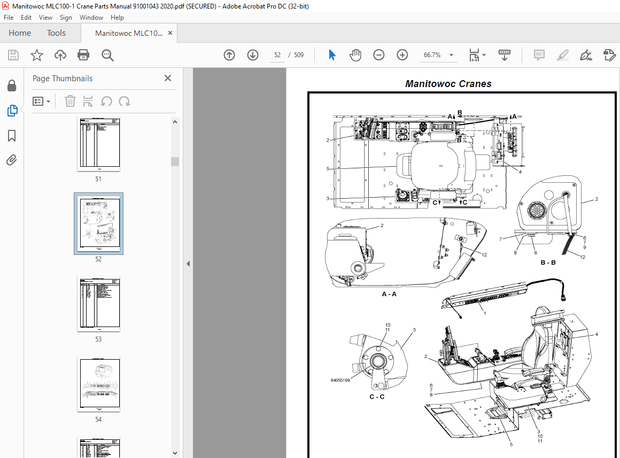Zoom out with the minus button
This screenshot has height=458, width=620.
click(379, 55)
